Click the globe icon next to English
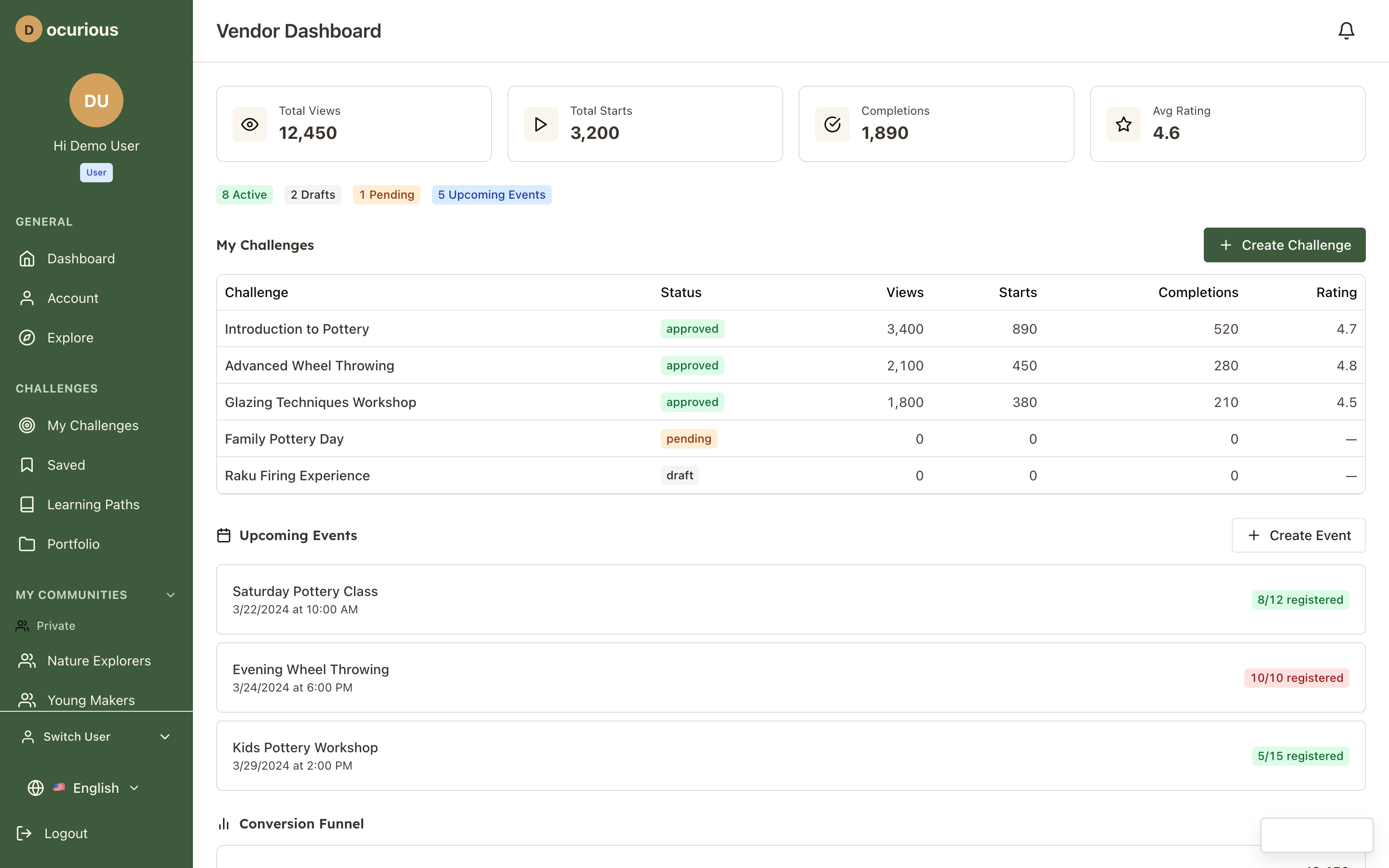This screenshot has width=1389, height=868. (x=35, y=787)
